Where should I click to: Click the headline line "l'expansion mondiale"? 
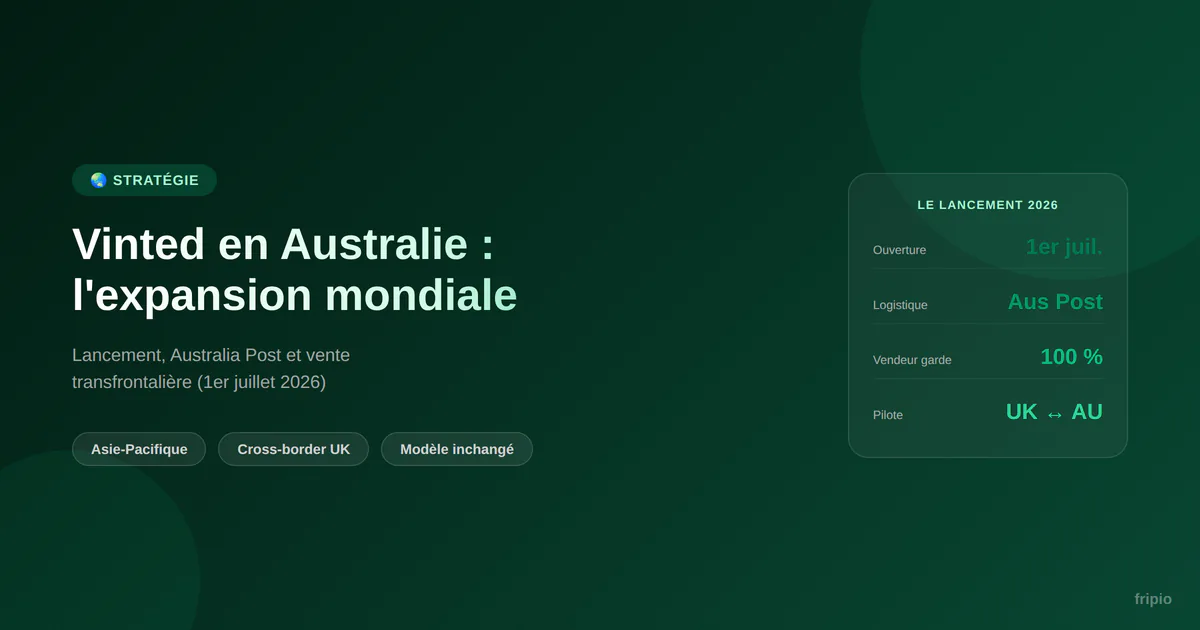point(295,295)
